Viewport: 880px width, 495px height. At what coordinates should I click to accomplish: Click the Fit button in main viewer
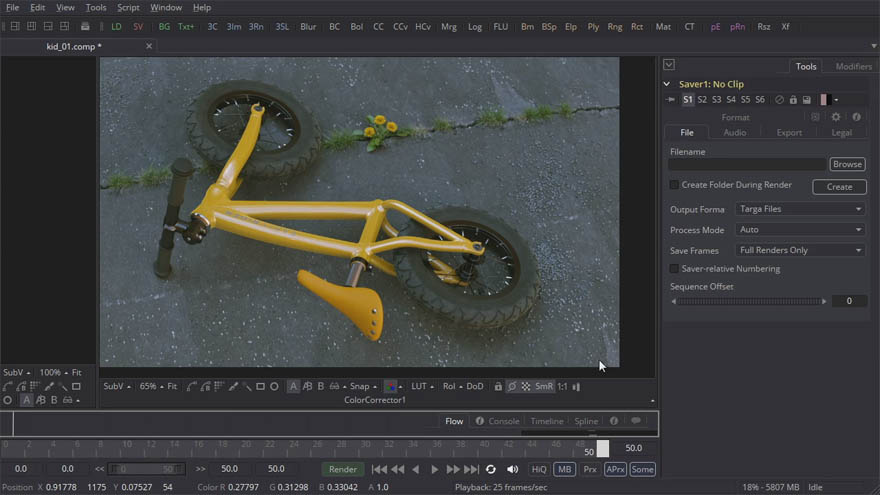tap(172, 386)
